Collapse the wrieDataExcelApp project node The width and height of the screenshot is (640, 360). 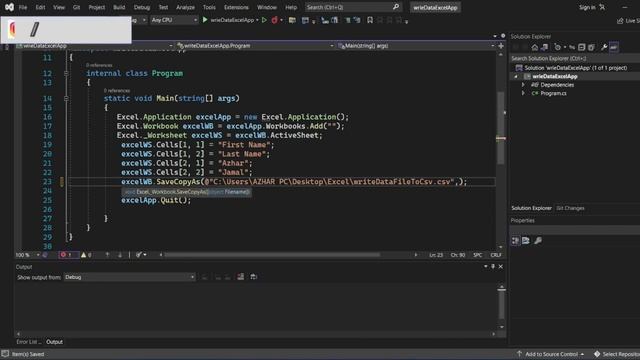click(516, 76)
